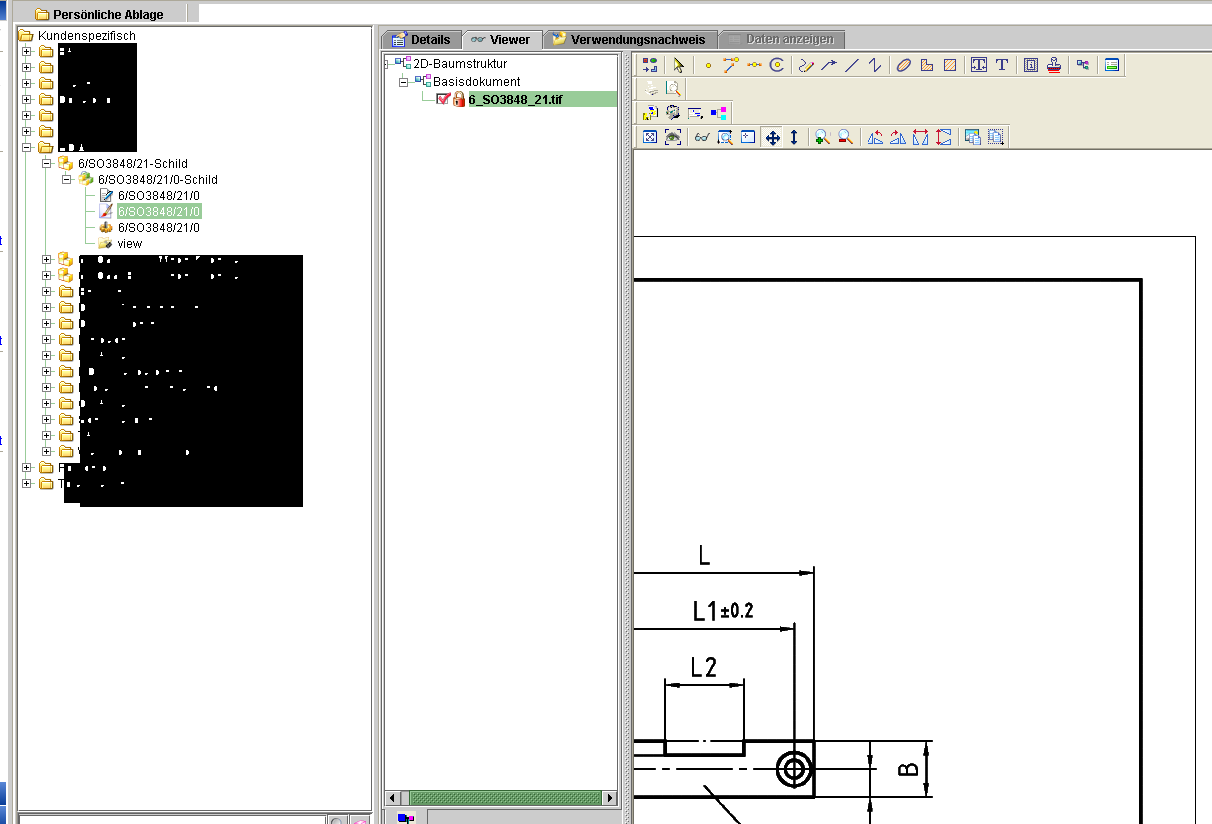Select the framed text box tool

[x=979, y=65]
